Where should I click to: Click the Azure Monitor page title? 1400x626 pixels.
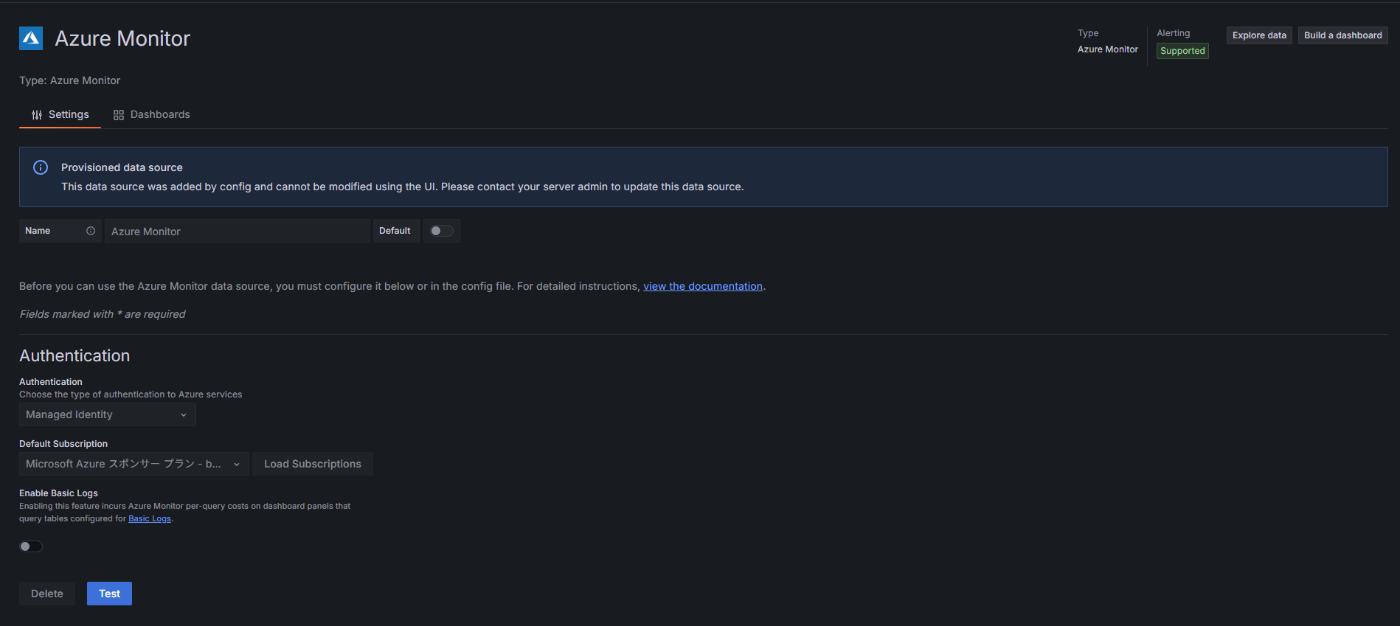(122, 39)
